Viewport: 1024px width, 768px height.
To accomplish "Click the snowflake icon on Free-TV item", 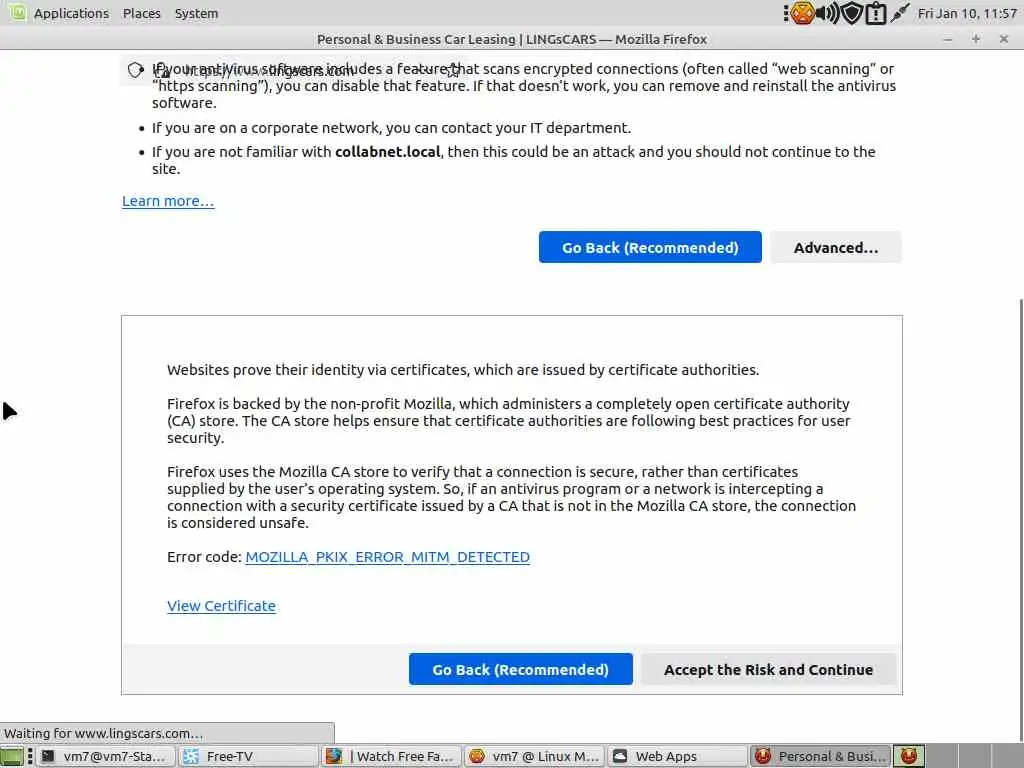I will pyautogui.click(x=191, y=756).
